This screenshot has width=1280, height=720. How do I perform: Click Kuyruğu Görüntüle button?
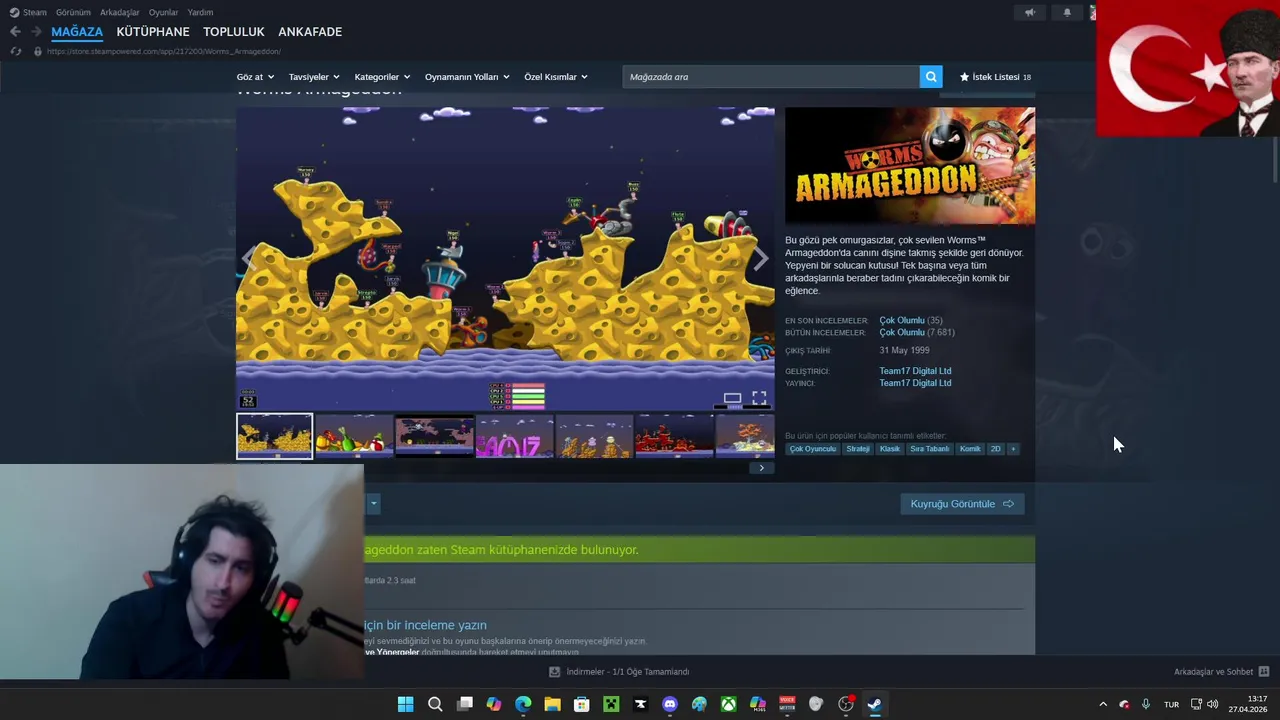pyautogui.click(x=962, y=504)
